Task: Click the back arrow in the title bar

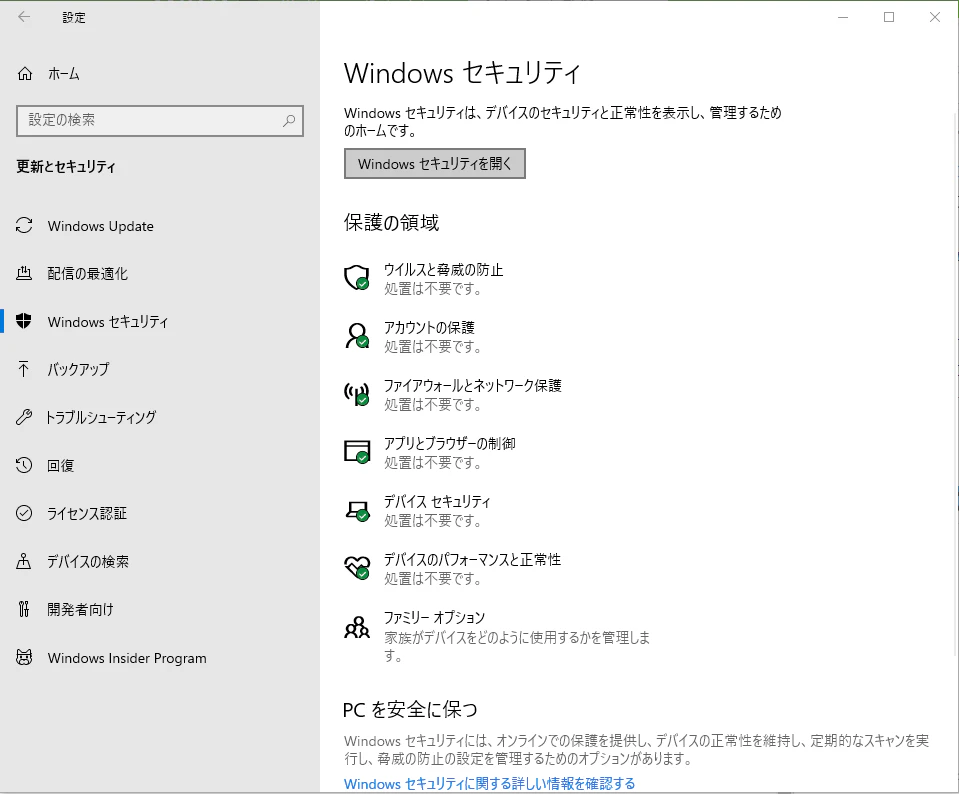Action: click(24, 17)
